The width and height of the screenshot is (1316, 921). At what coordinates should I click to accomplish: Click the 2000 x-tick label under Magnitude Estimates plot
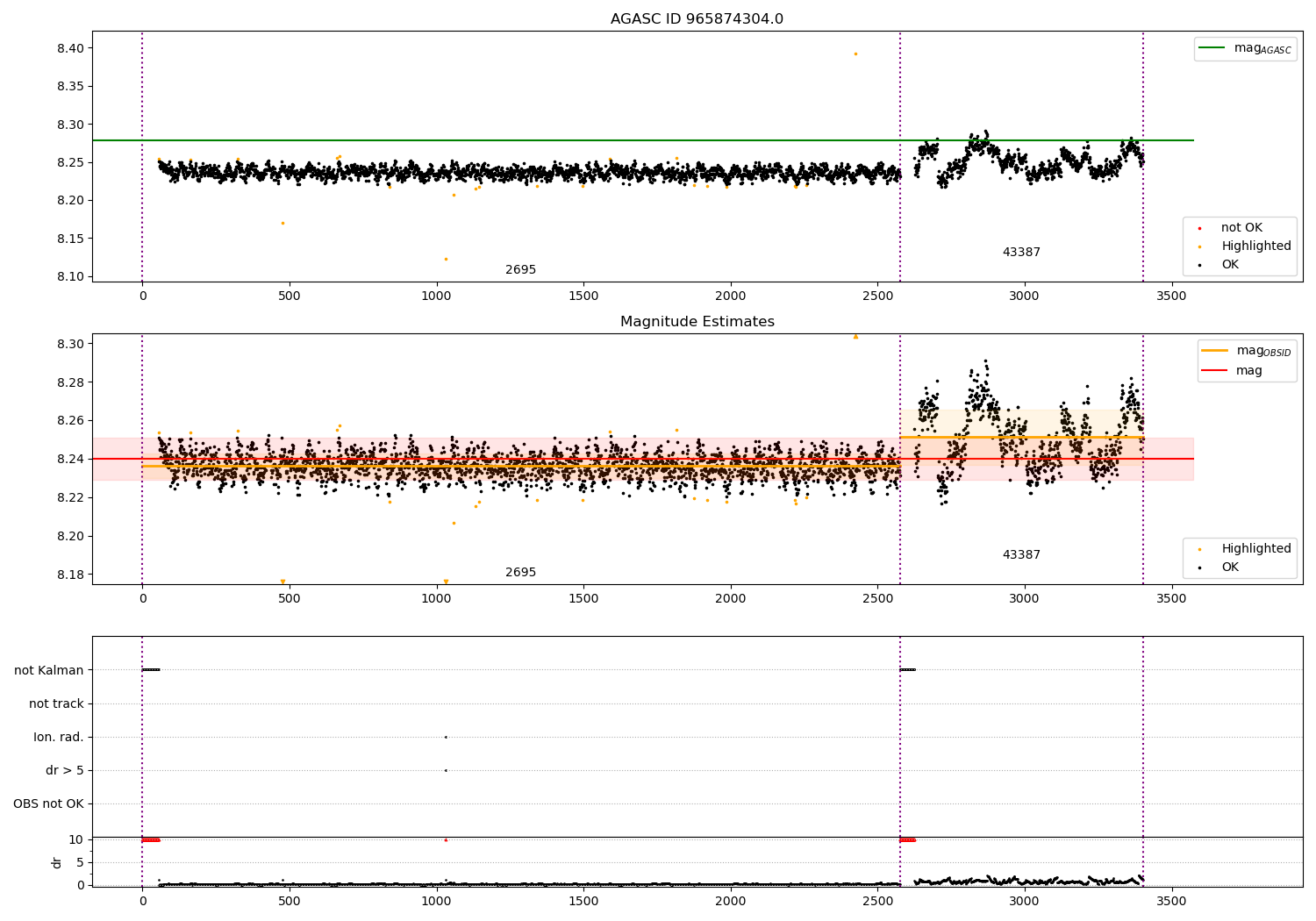tap(731, 598)
